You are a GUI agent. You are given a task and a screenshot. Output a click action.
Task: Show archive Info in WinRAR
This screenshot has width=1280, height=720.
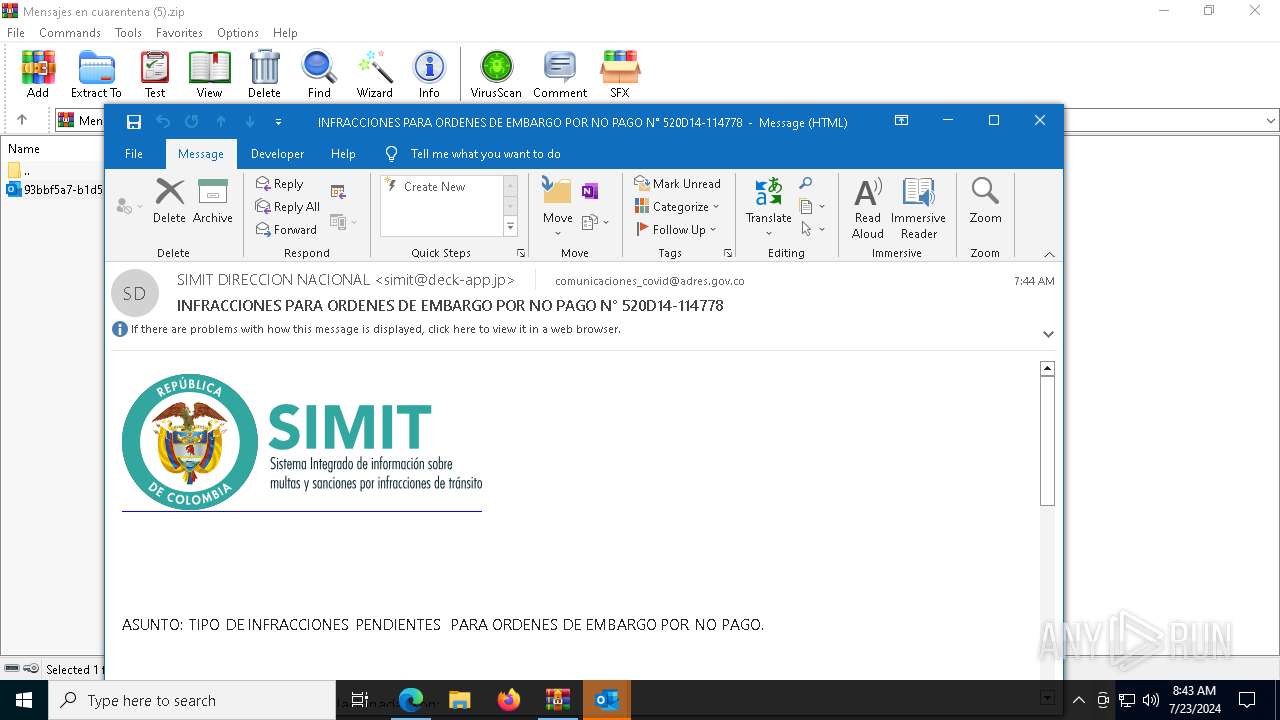click(x=429, y=74)
